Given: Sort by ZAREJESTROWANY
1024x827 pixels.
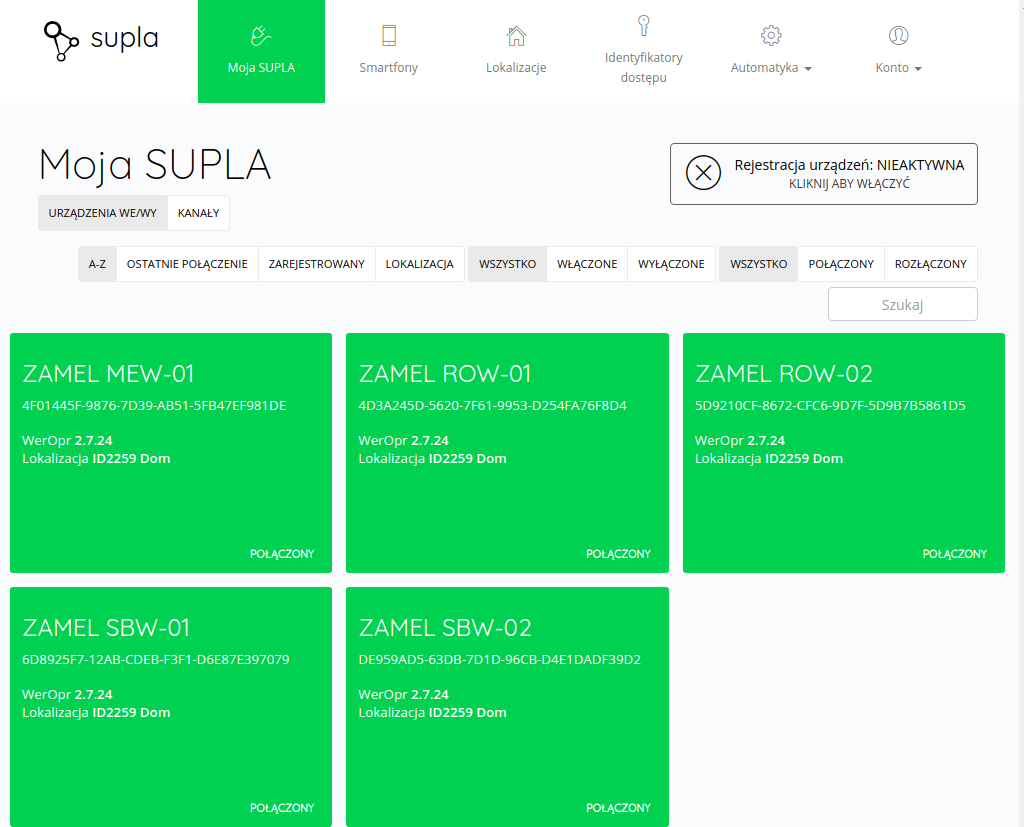Looking at the screenshot, I should click(316, 264).
